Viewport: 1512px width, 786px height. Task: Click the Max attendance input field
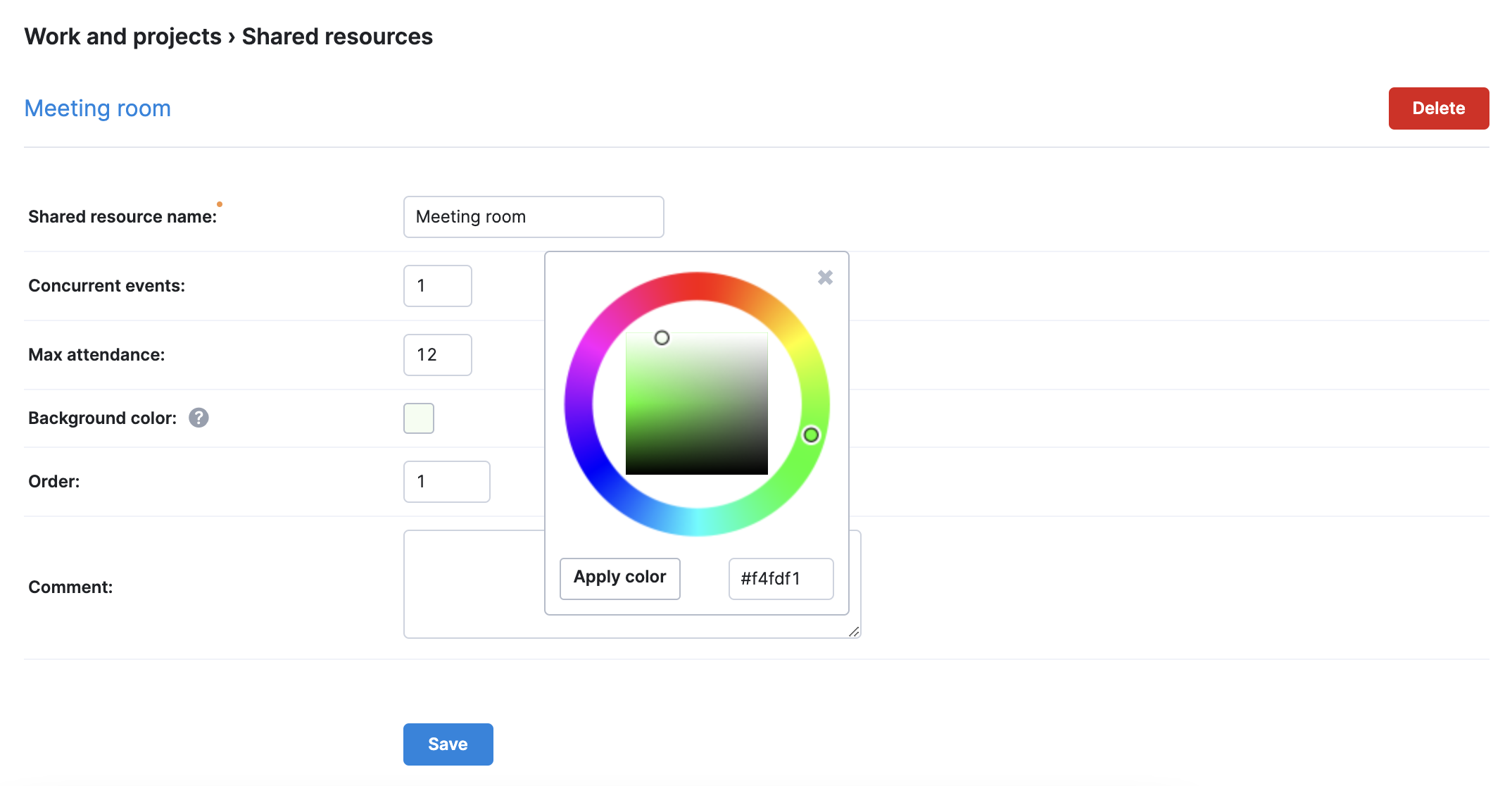pos(438,355)
